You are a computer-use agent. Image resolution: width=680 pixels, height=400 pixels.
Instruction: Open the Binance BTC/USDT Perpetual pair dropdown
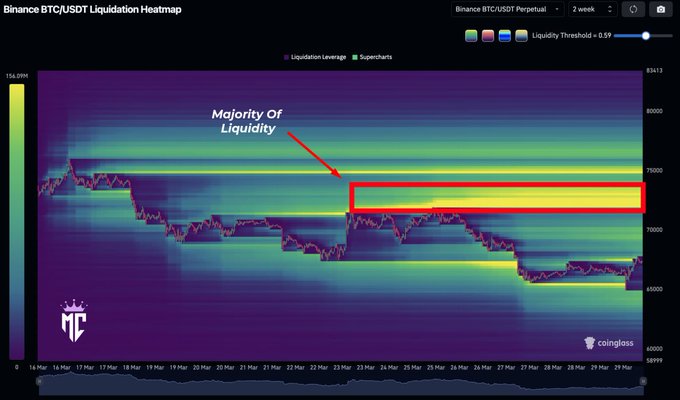tap(507, 9)
